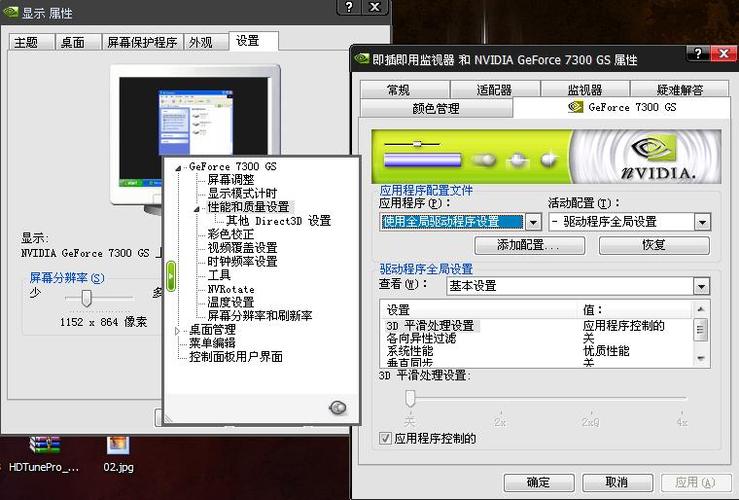This screenshot has width=739, height=500.
Task: Select 控制面板用户界面 tree item
Action: pyautogui.click(x=236, y=357)
